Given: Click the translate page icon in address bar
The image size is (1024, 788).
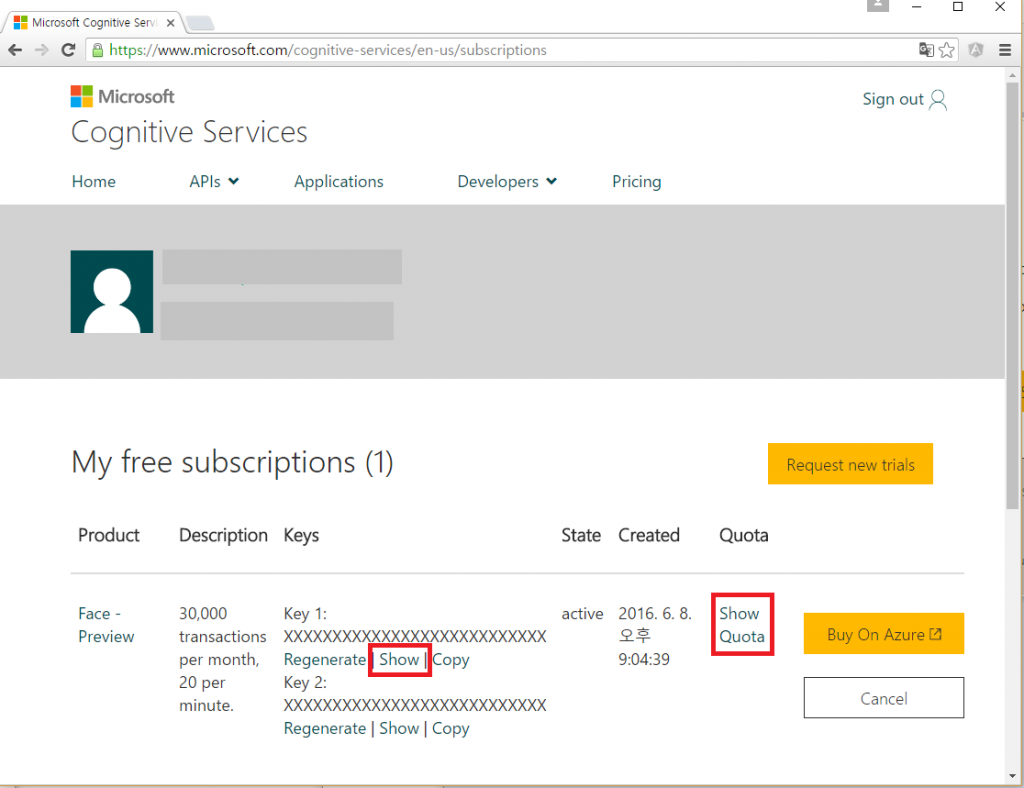Looking at the screenshot, I should pyautogui.click(x=926, y=50).
